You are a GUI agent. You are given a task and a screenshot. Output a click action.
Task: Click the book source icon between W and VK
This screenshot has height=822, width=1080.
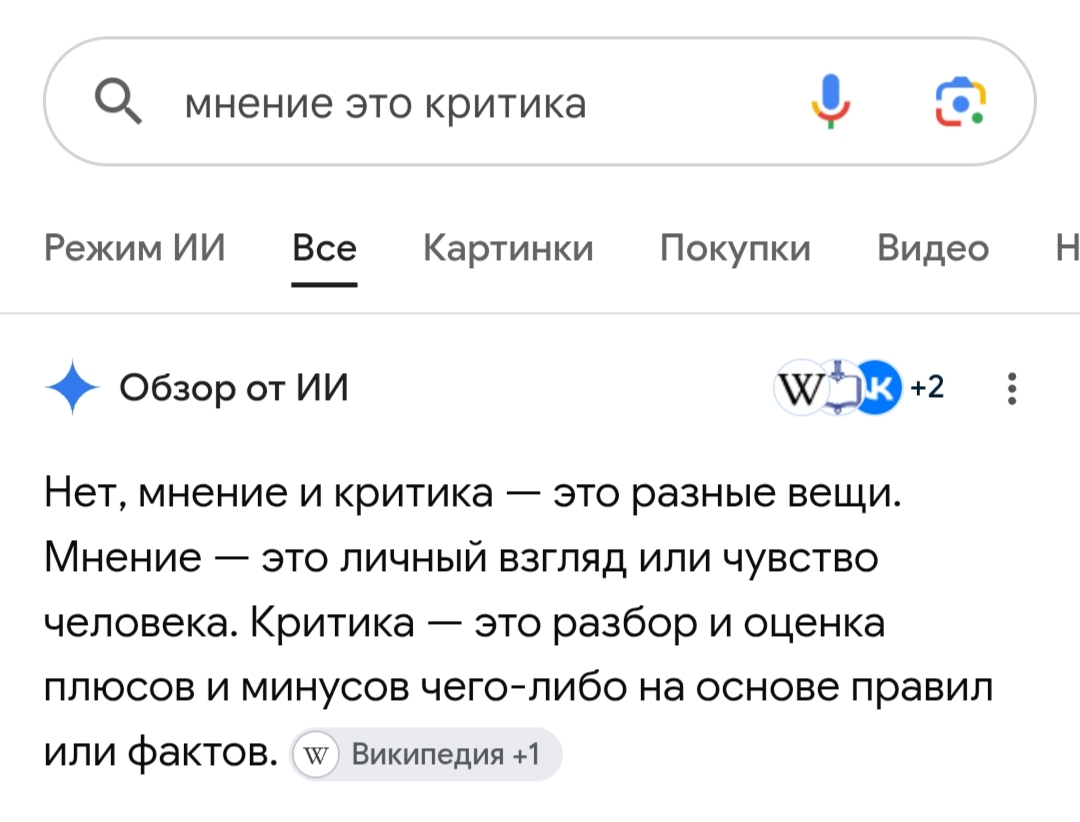839,388
